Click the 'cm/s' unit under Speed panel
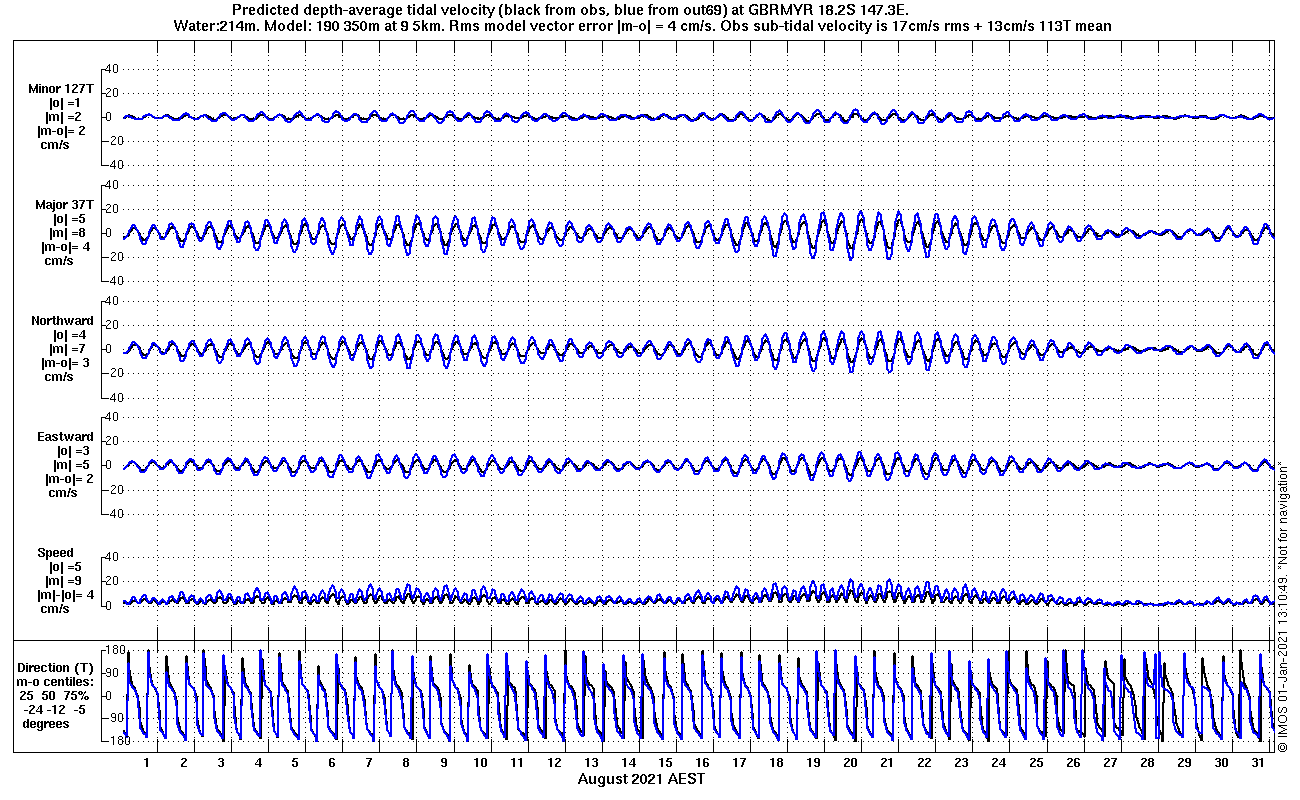The width and height of the screenshot is (1300, 800). coord(54,609)
